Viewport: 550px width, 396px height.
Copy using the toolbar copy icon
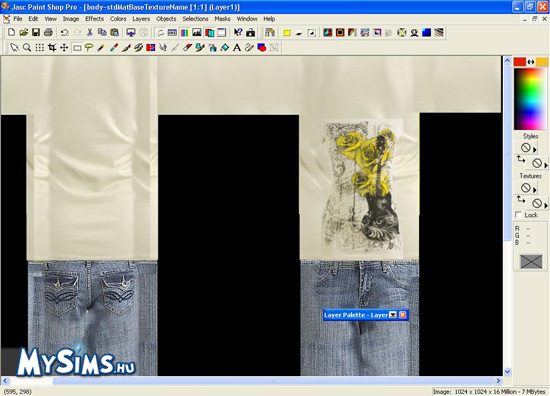102,33
